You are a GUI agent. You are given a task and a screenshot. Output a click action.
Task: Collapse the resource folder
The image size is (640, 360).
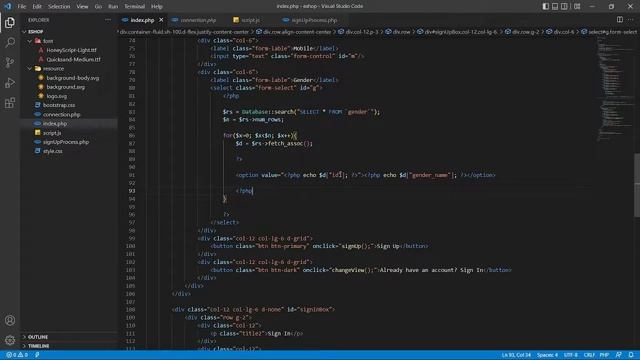pos(69,69)
